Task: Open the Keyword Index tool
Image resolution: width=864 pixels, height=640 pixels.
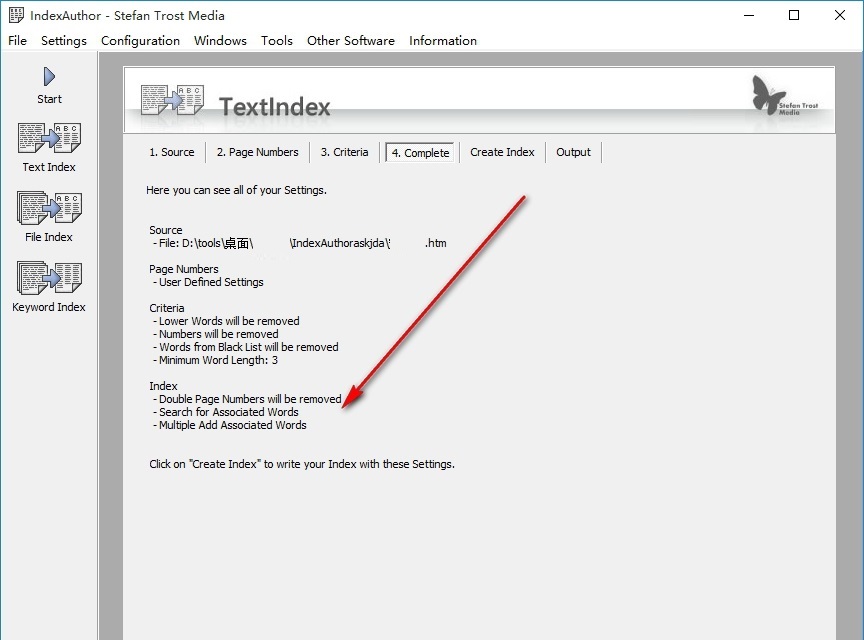Action: point(49,287)
